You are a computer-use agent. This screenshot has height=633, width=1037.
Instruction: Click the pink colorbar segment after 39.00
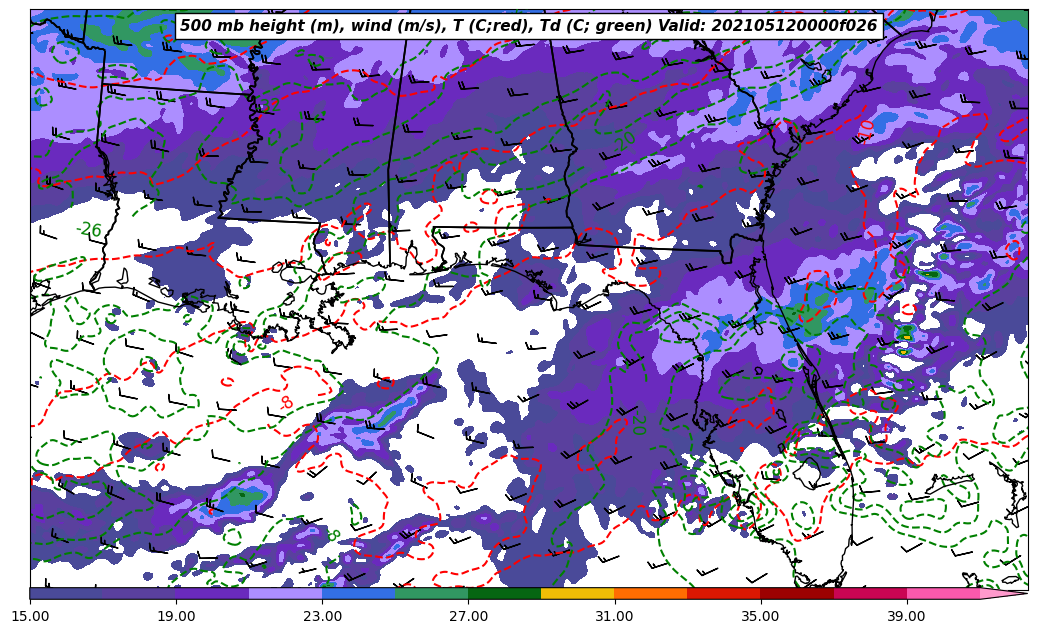click(943, 594)
